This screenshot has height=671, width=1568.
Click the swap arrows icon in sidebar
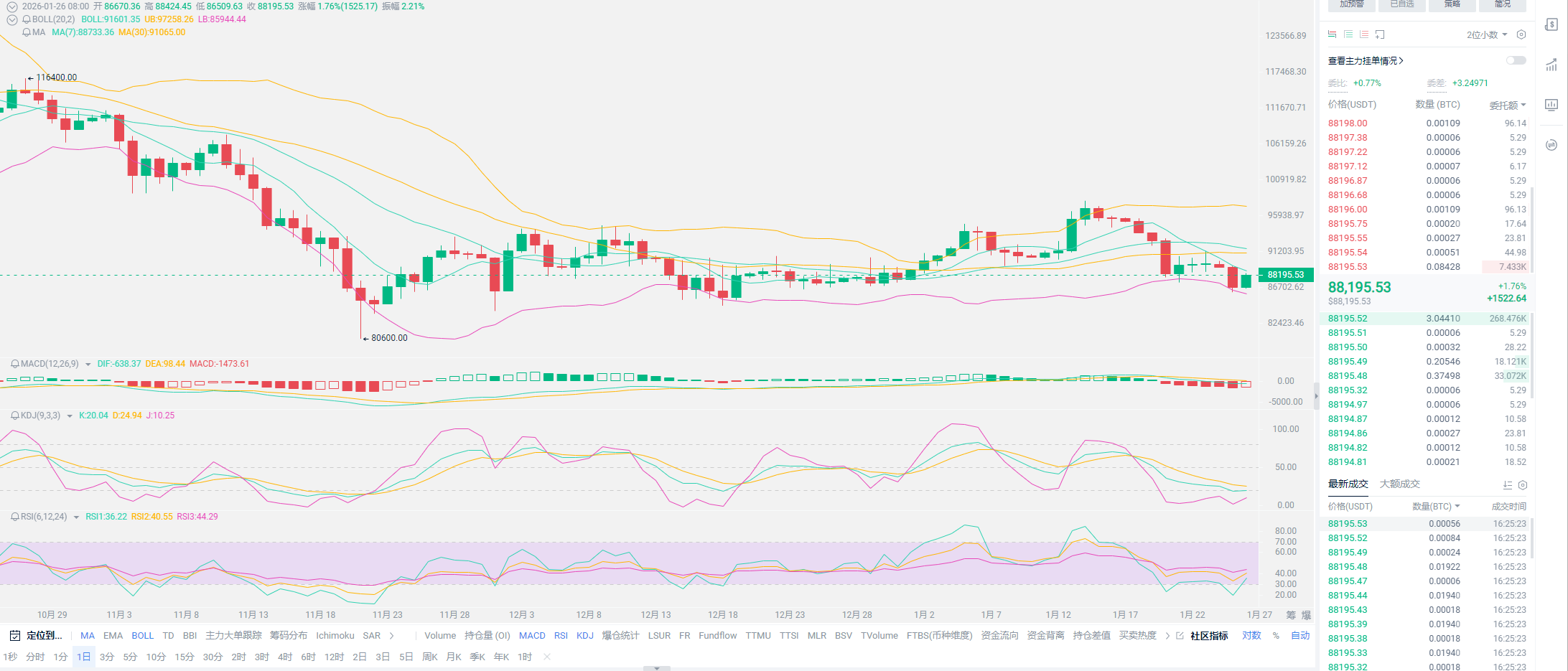1551,145
